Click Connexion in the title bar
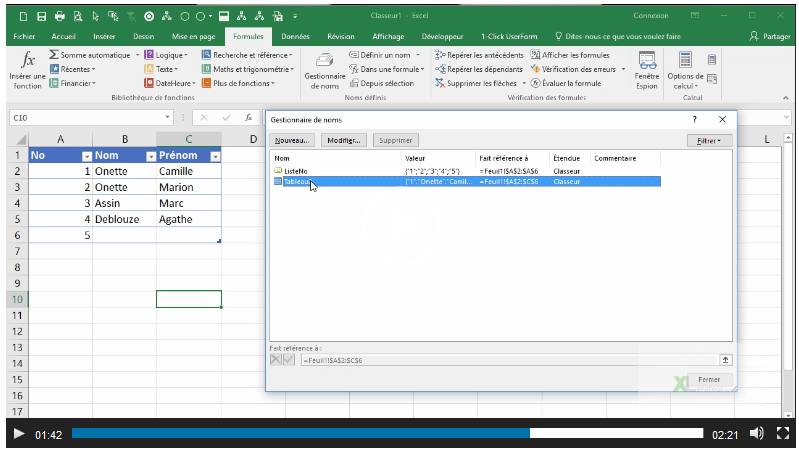 [651, 16]
